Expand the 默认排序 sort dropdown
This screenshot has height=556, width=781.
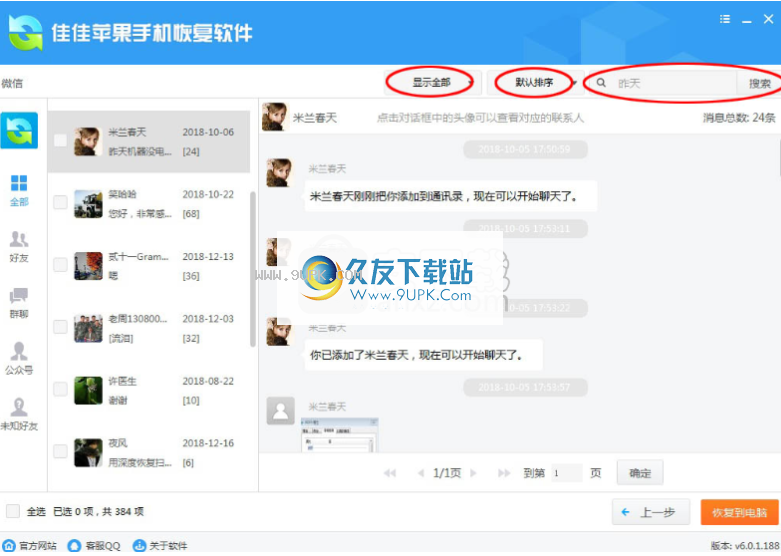pyautogui.click(x=534, y=83)
